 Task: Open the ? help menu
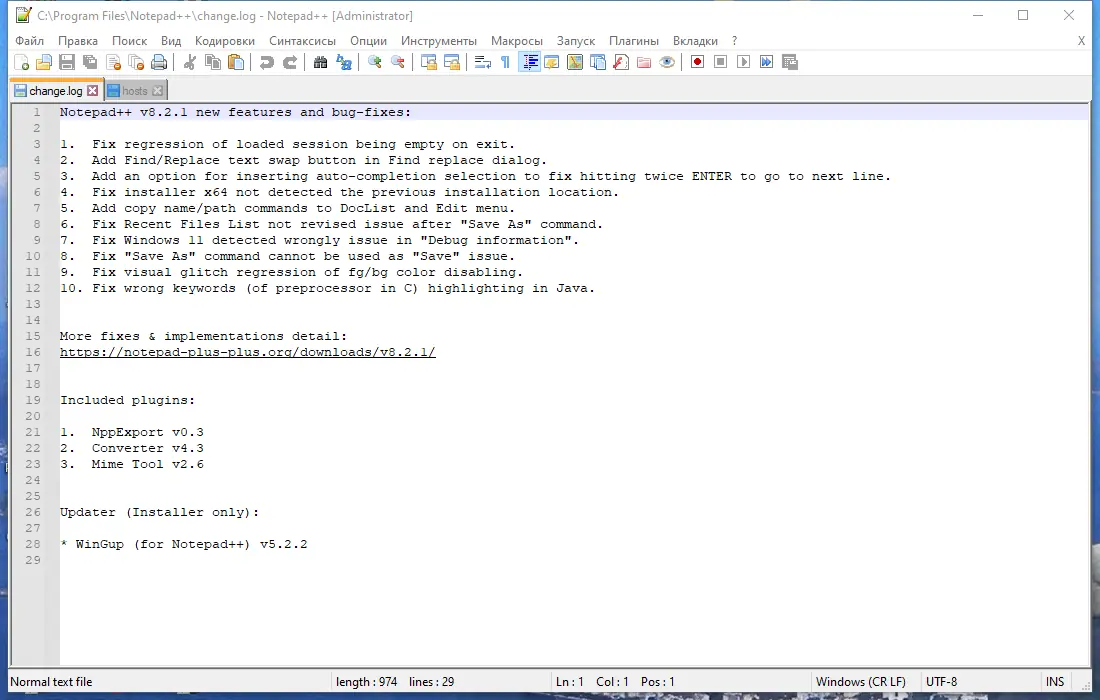coord(735,41)
